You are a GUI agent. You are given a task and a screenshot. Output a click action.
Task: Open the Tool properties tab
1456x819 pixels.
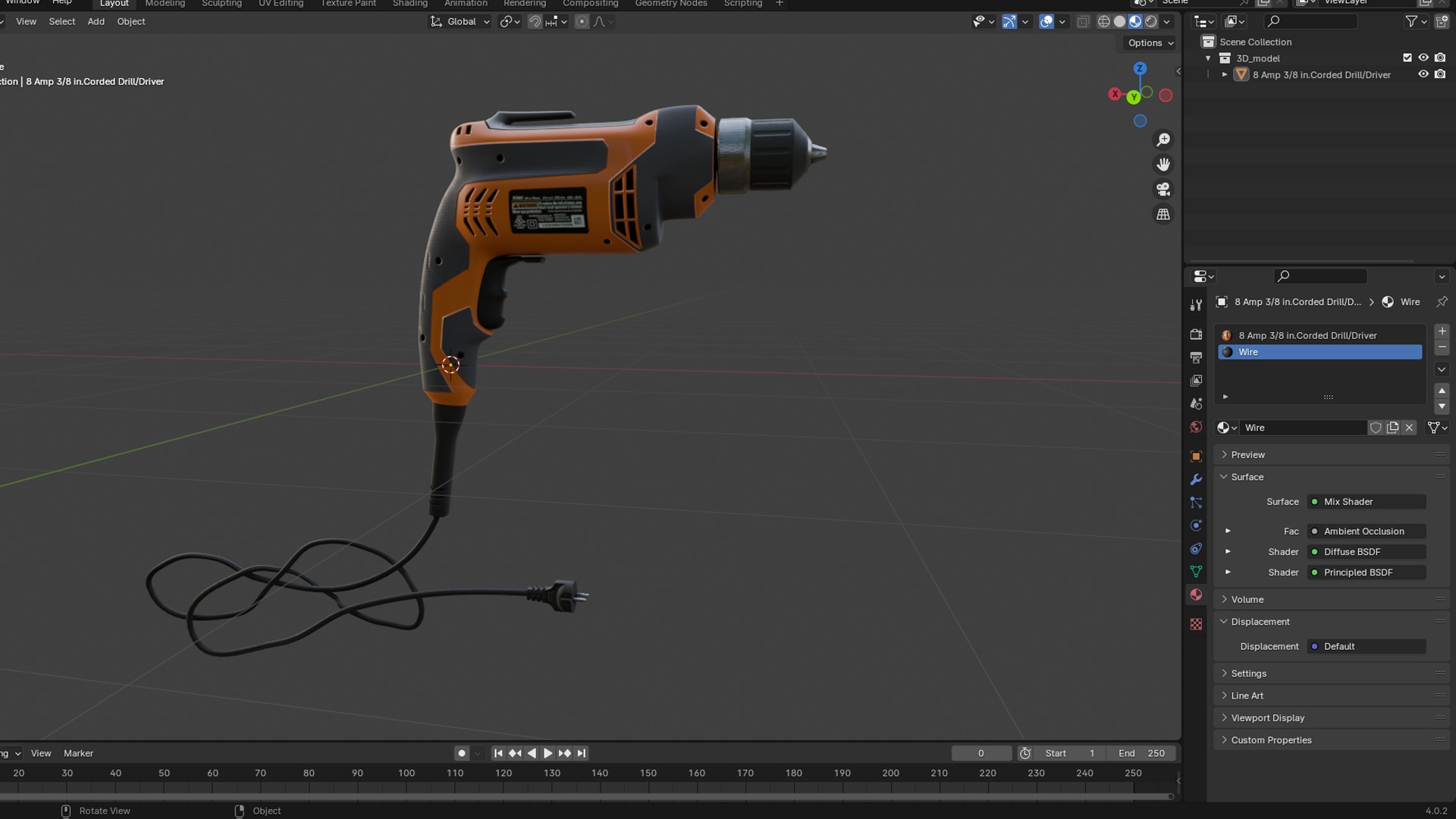pyautogui.click(x=1196, y=305)
